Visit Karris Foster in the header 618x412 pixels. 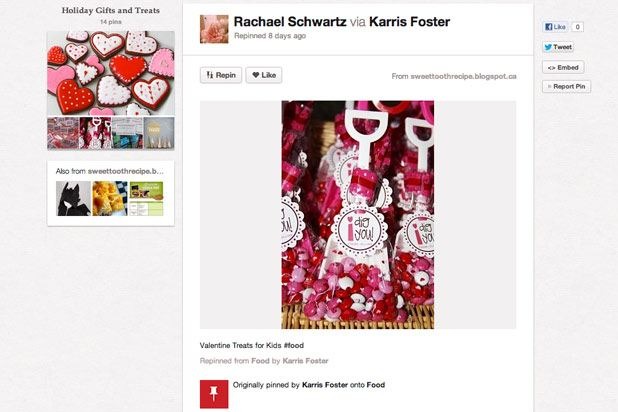tap(409, 22)
